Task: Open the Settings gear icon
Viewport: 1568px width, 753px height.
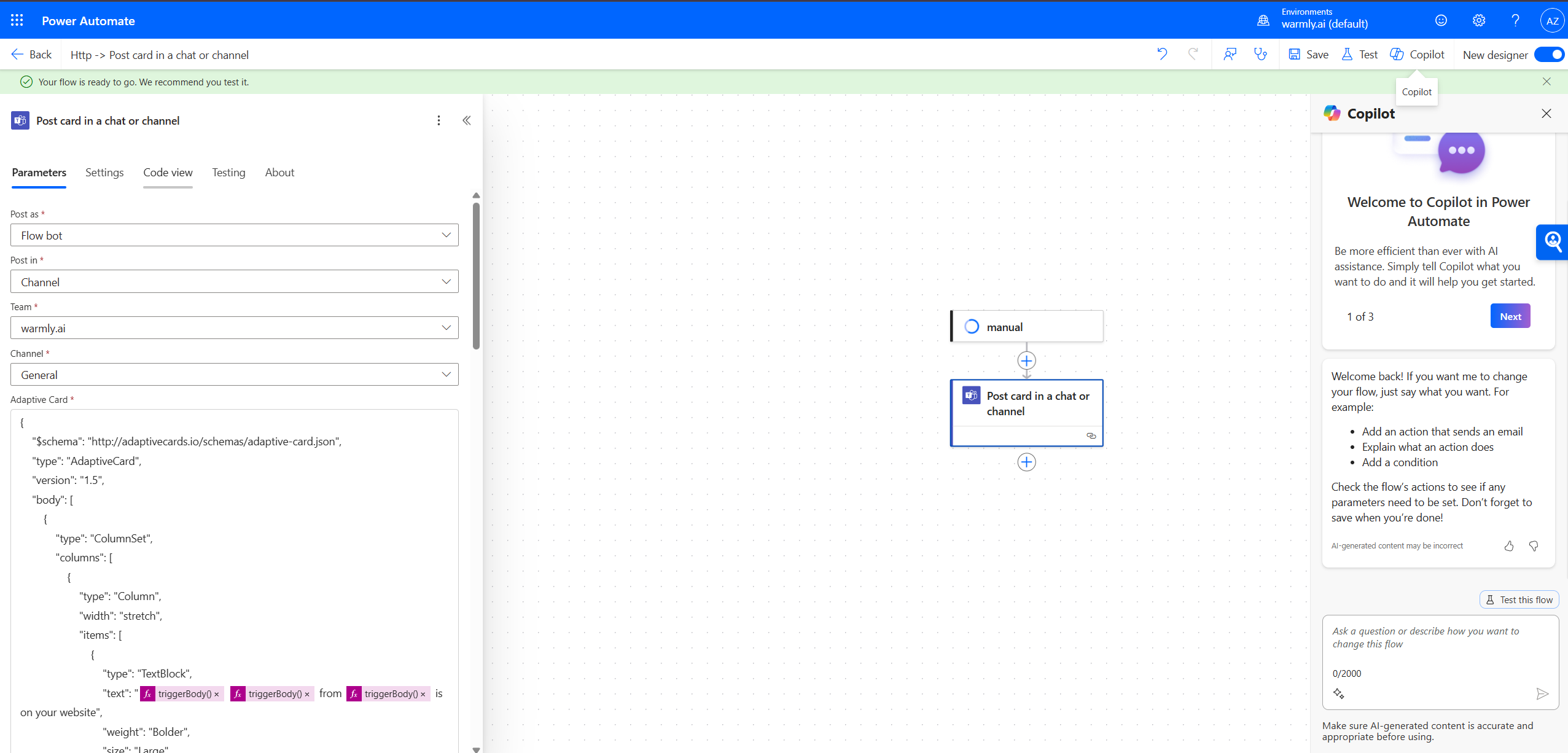Action: (1479, 20)
